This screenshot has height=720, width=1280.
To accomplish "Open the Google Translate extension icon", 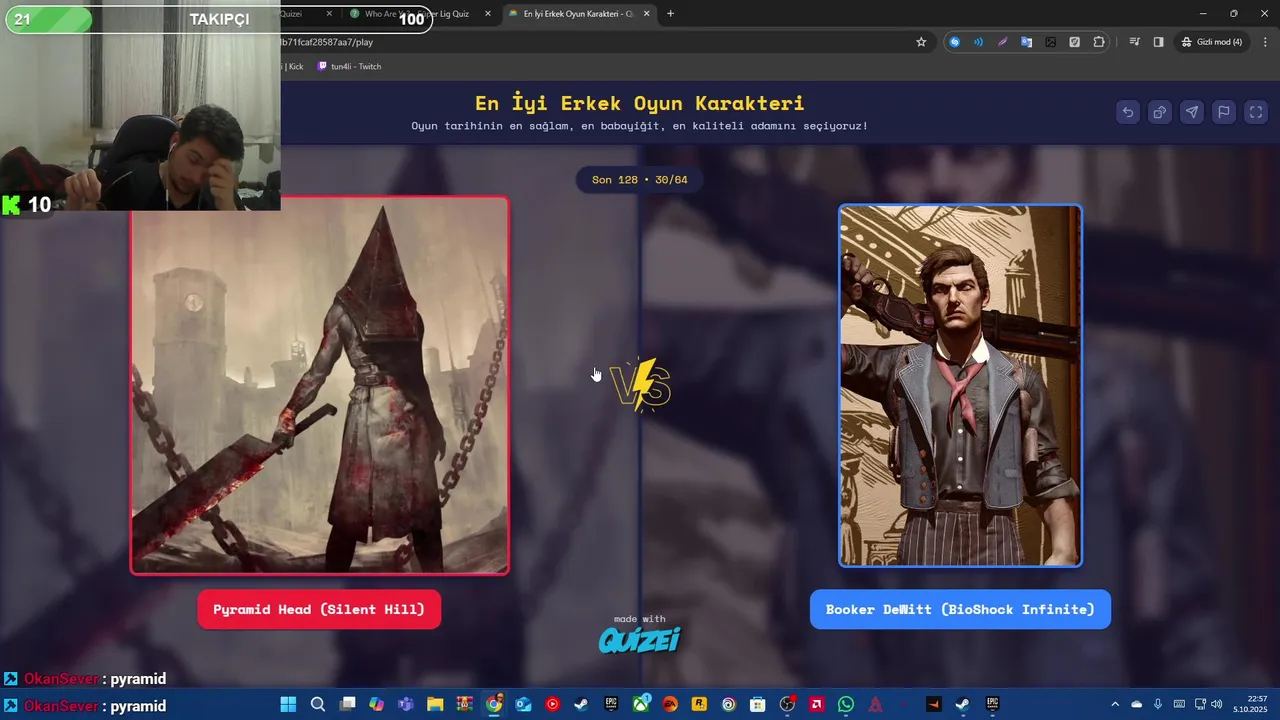I will pos(1026,42).
